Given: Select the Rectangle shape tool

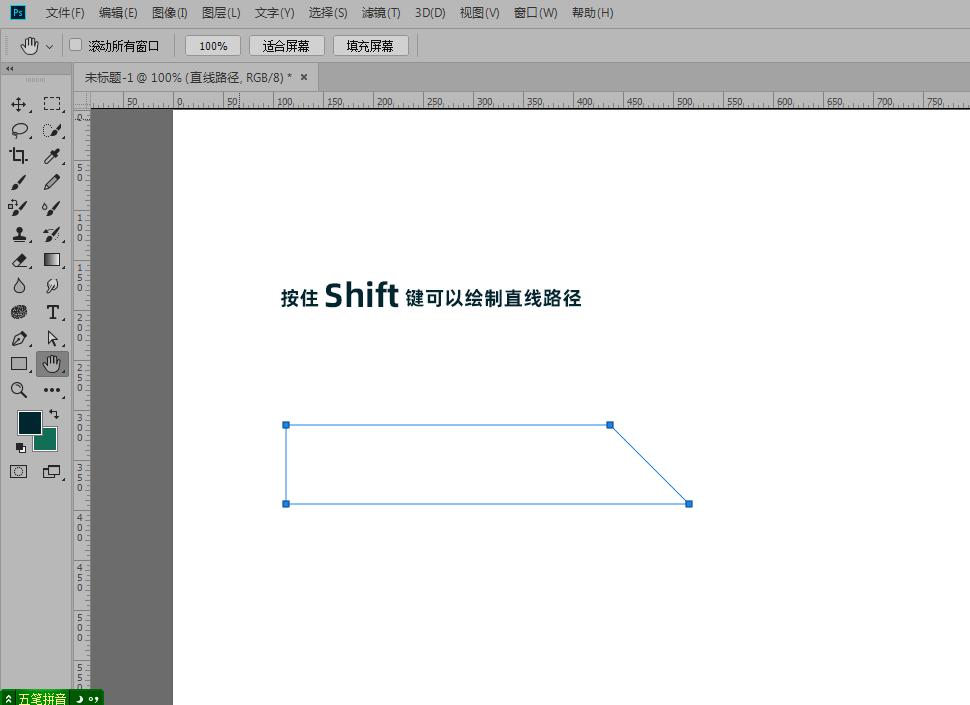Looking at the screenshot, I should [x=19, y=364].
